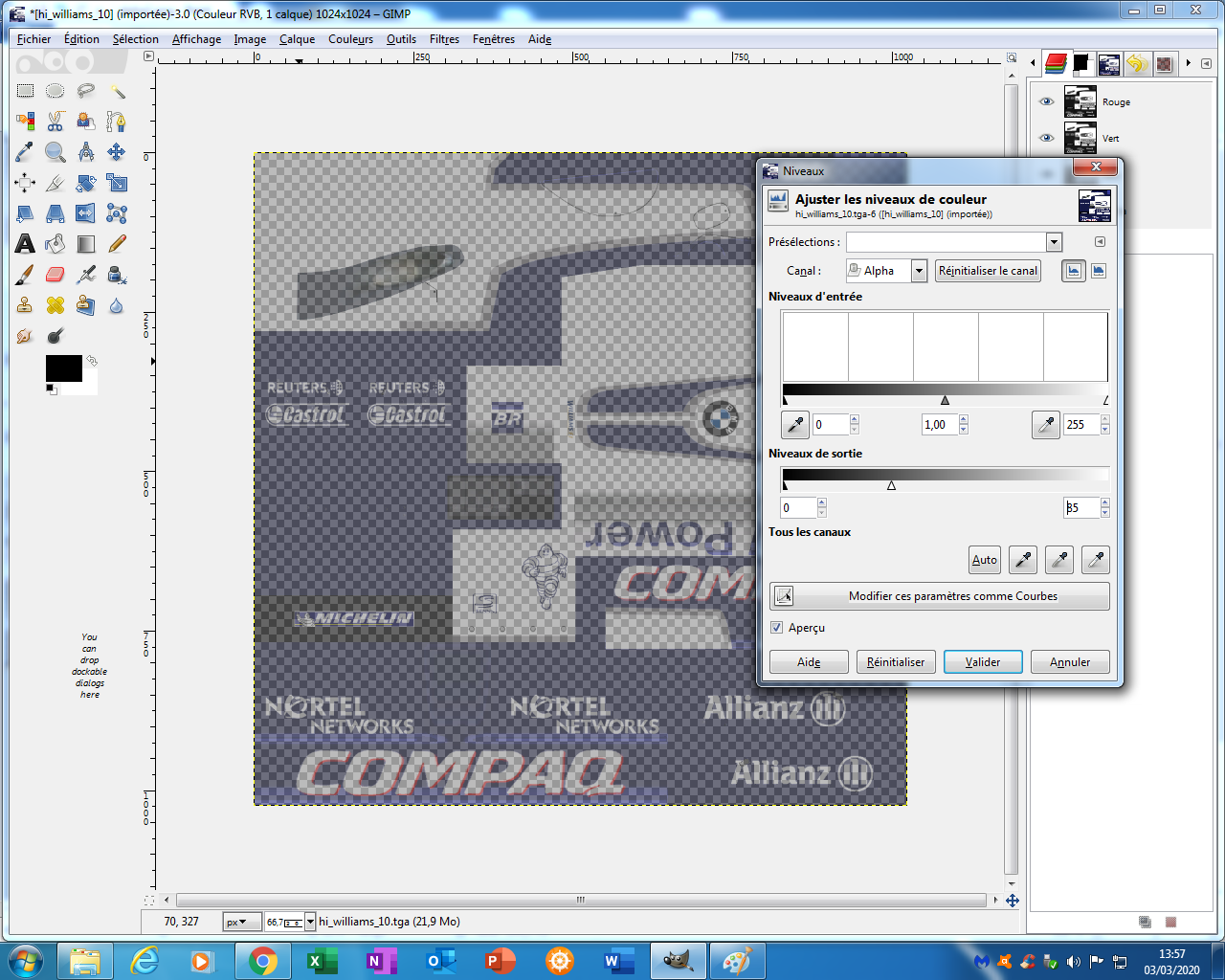Image resolution: width=1225 pixels, height=980 pixels.
Task: Hide the Vert channel eye
Action: click(x=1046, y=138)
